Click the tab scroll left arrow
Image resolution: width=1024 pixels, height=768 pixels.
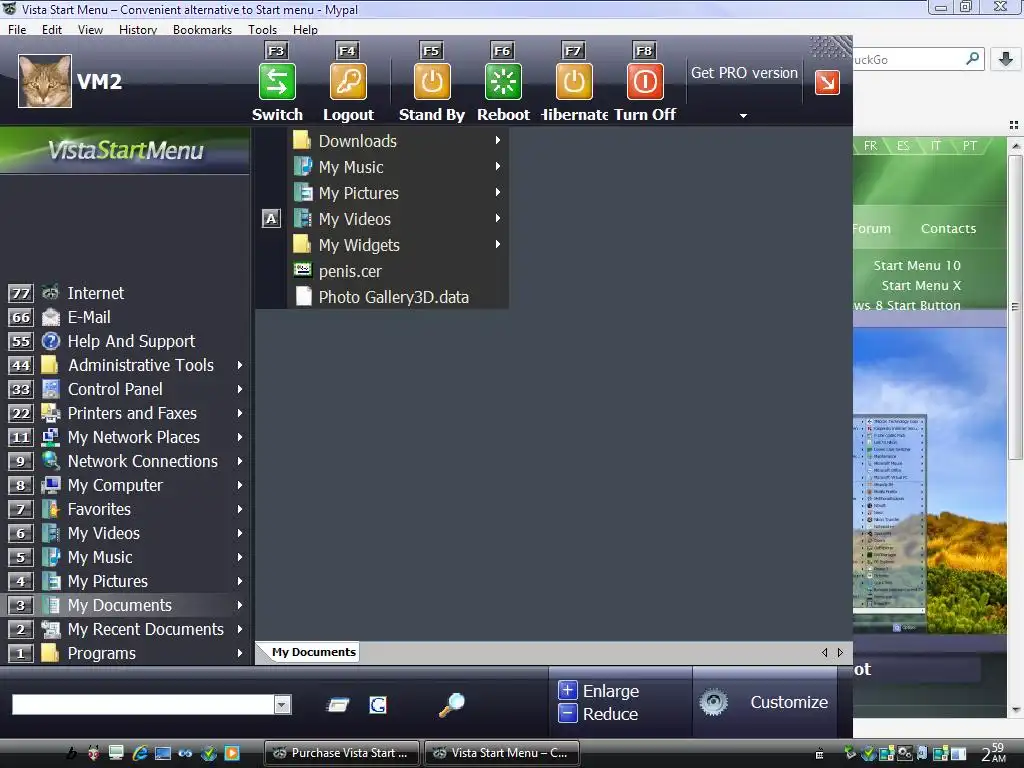pyautogui.click(x=825, y=652)
